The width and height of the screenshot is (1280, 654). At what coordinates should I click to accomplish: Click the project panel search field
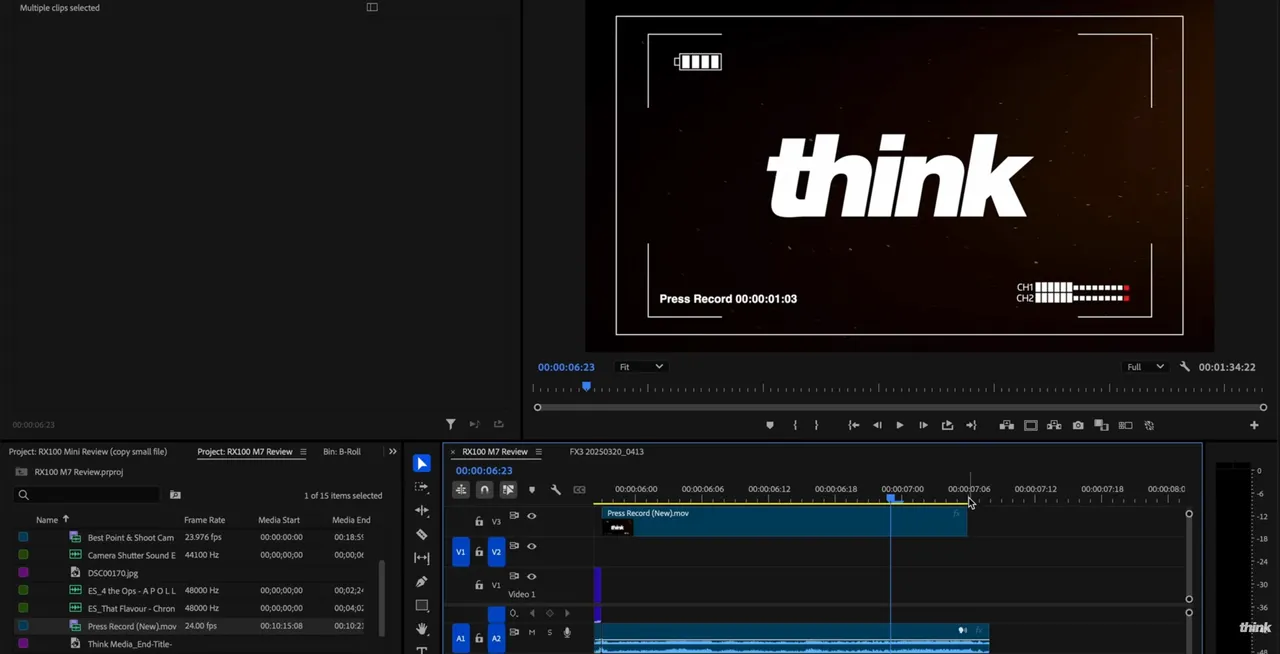tap(90, 495)
